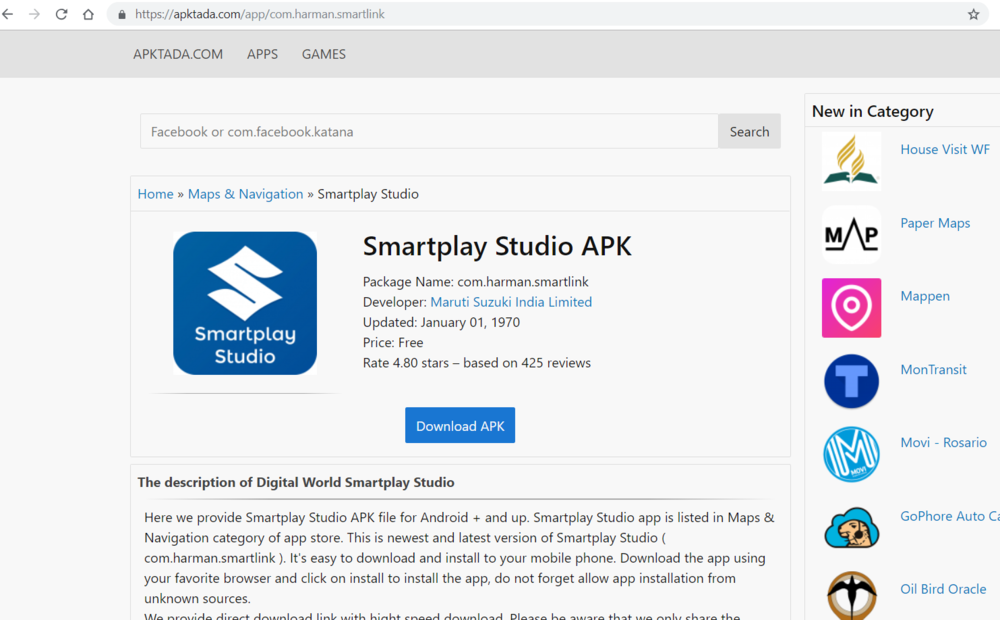Open the APPS menu item
The width and height of the screenshot is (1000, 620).
(x=262, y=54)
